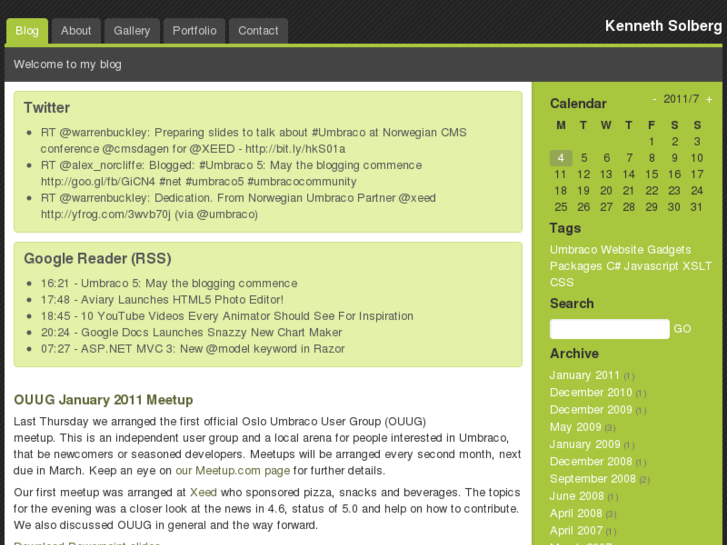Select day 27 in the calendar
The width and height of the screenshot is (727, 545).
pyautogui.click(x=606, y=207)
